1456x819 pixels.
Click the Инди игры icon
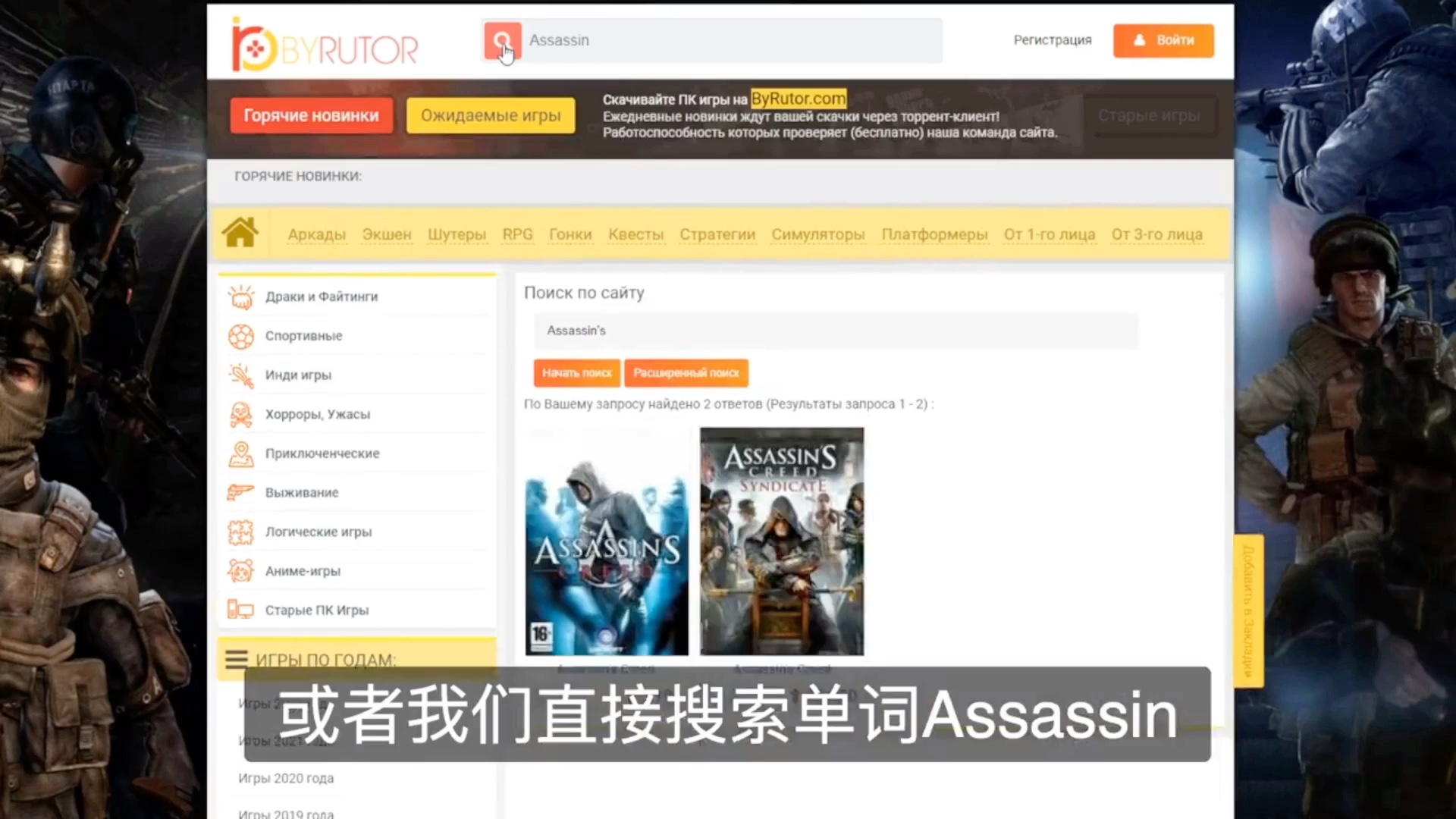pos(241,375)
